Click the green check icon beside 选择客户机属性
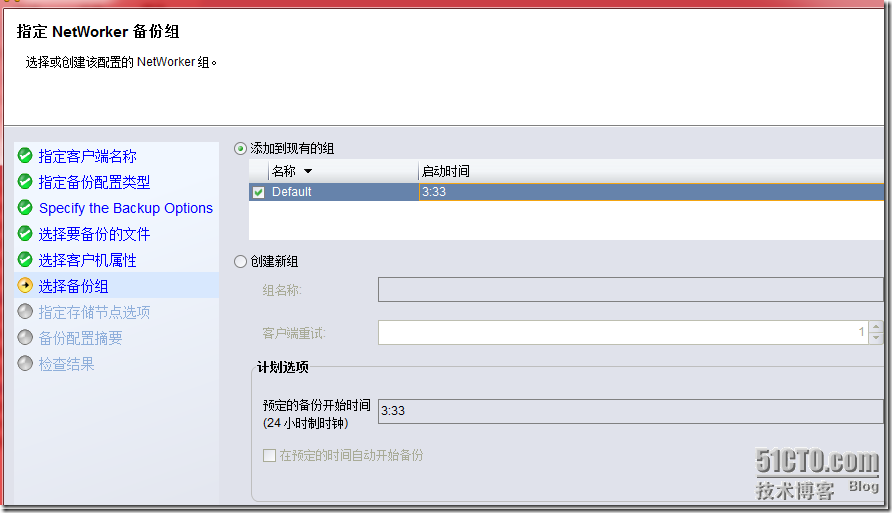The width and height of the screenshot is (892, 513). pos(25,259)
